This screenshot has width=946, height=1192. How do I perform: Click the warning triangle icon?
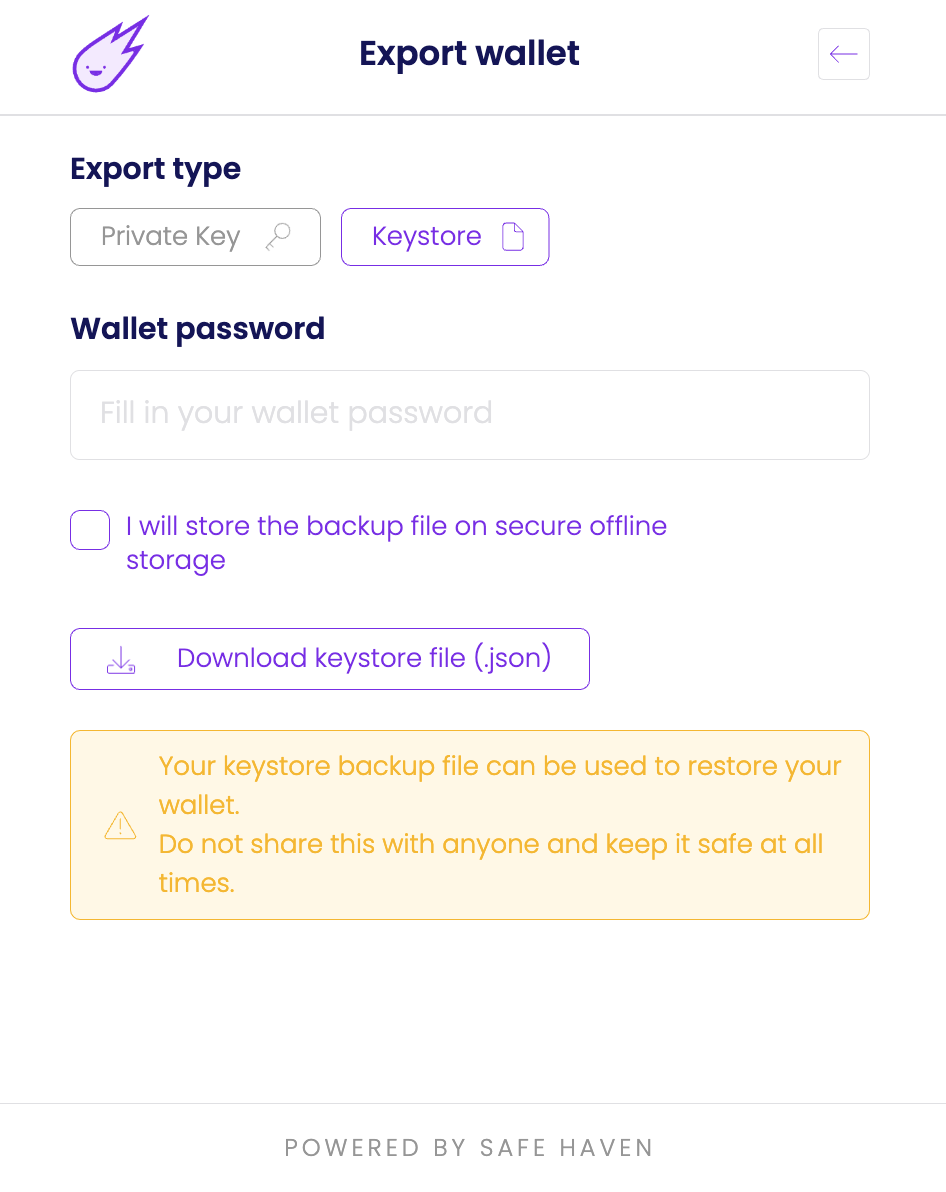[x=120, y=825]
